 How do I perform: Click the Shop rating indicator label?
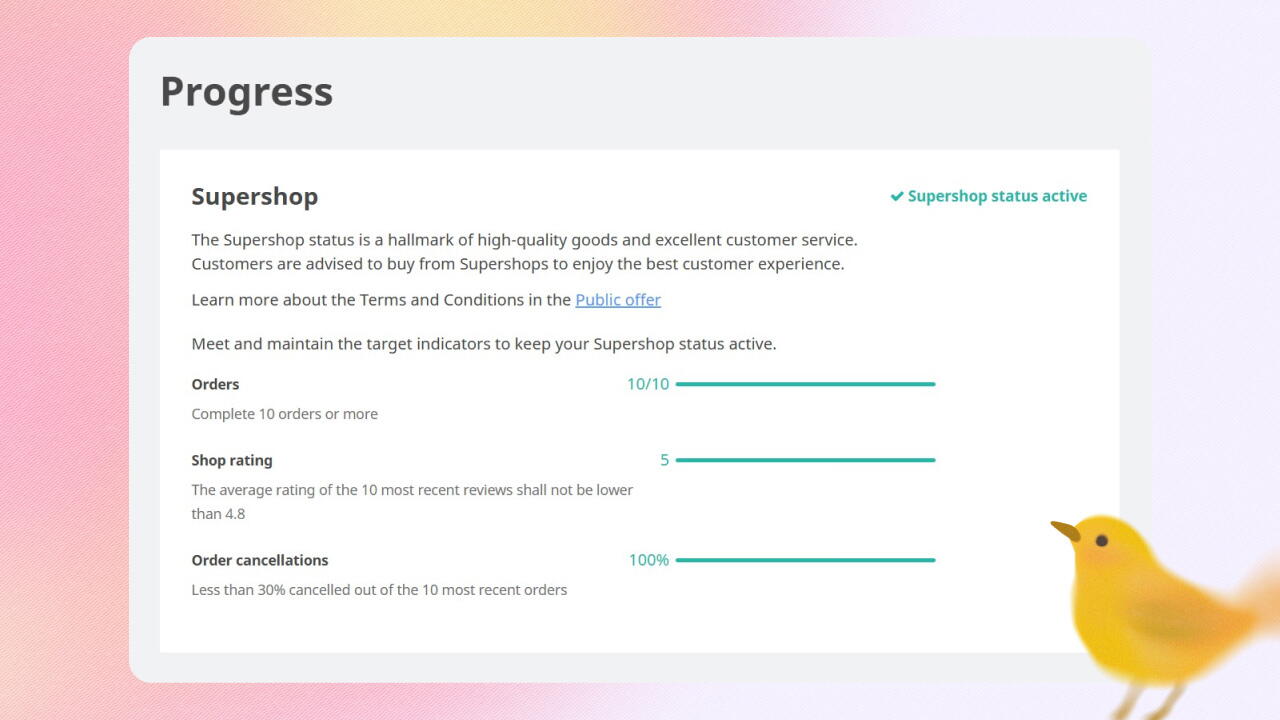[232, 460]
